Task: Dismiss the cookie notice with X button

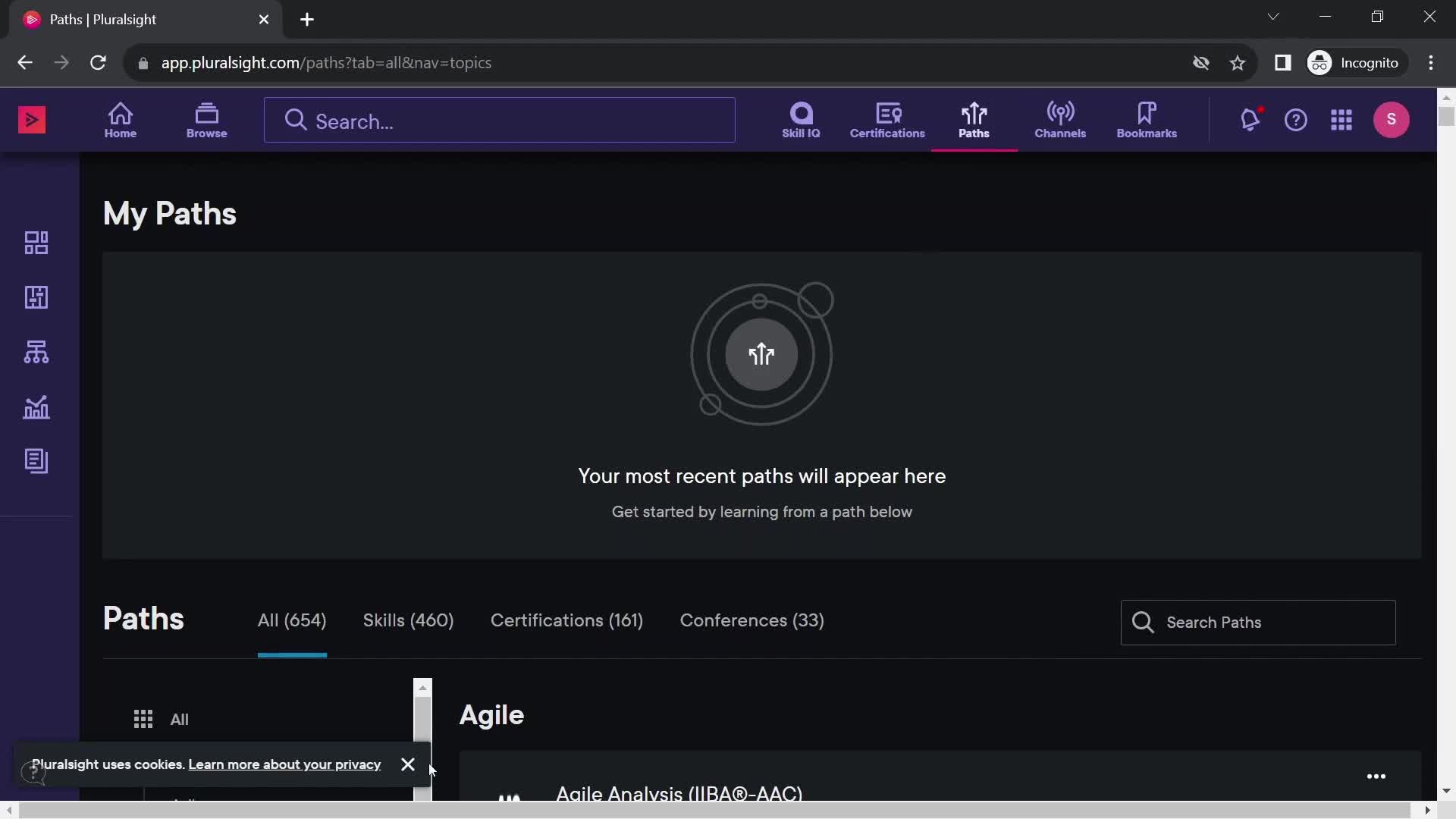Action: 407,764
